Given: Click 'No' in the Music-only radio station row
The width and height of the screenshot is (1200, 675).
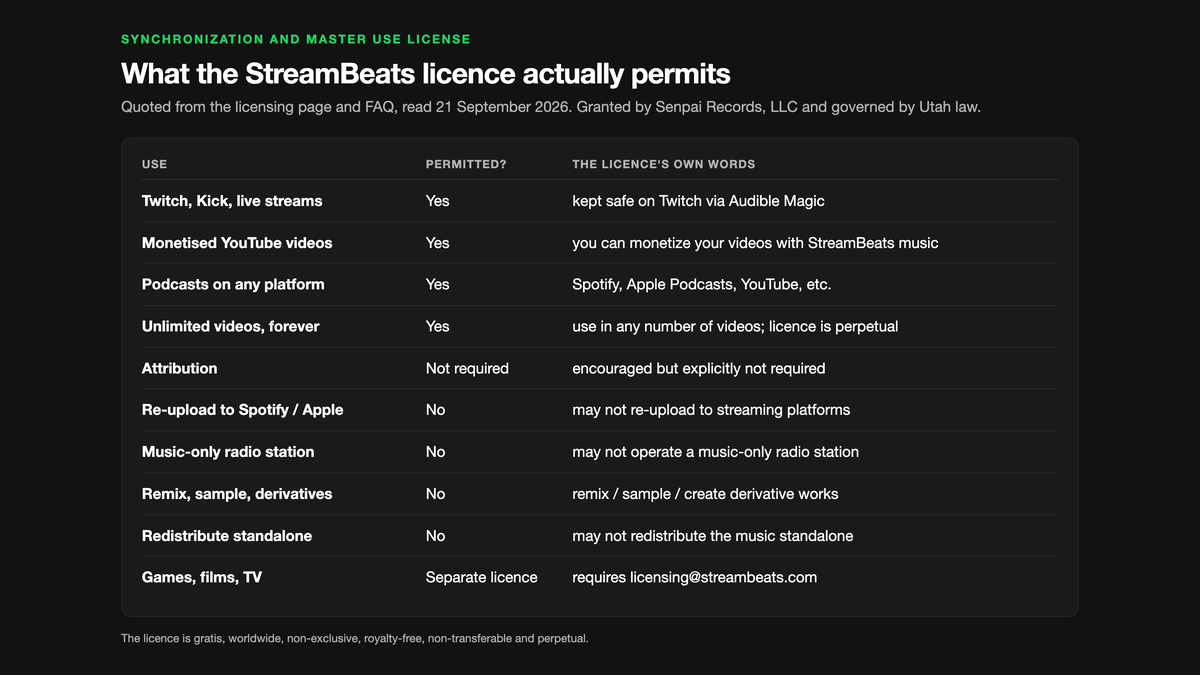Looking at the screenshot, I should pos(436,452).
